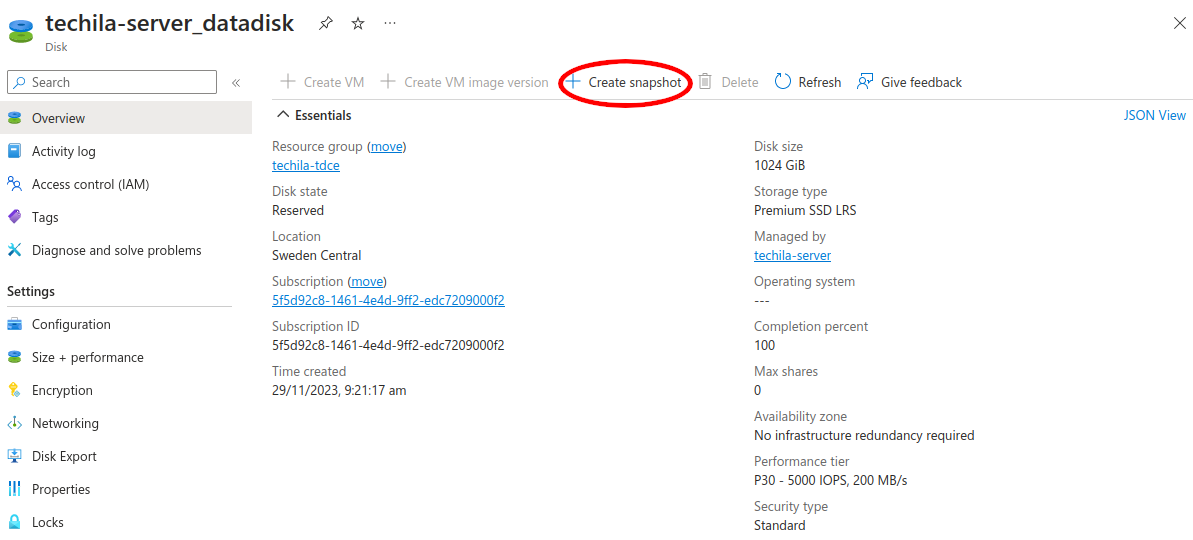
Task: Open the JSON View link
Action: coord(1154,115)
